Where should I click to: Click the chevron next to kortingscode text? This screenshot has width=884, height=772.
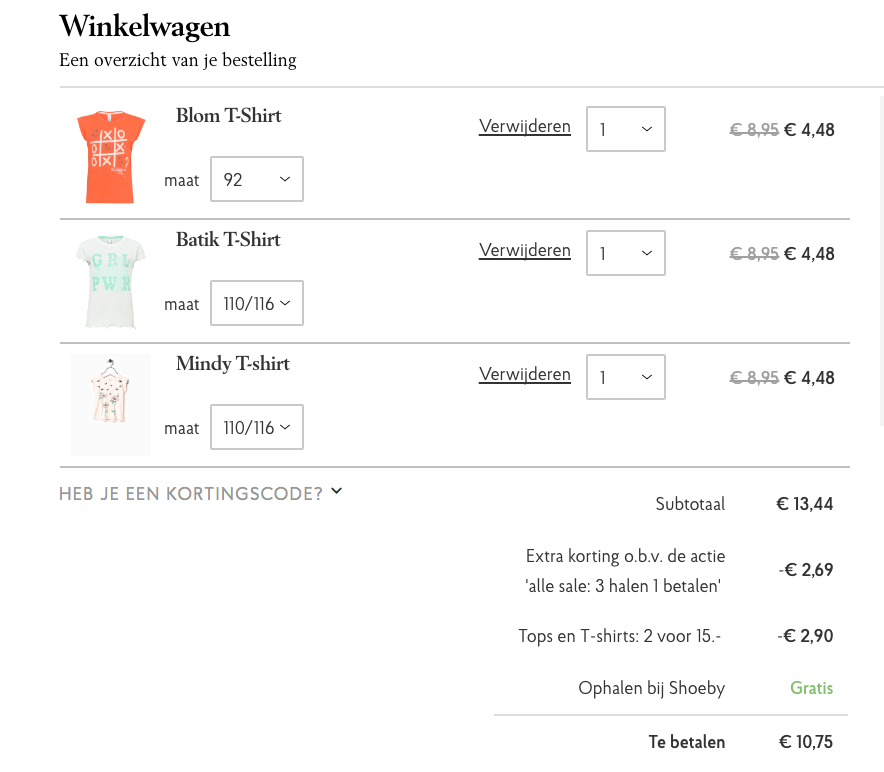[337, 491]
